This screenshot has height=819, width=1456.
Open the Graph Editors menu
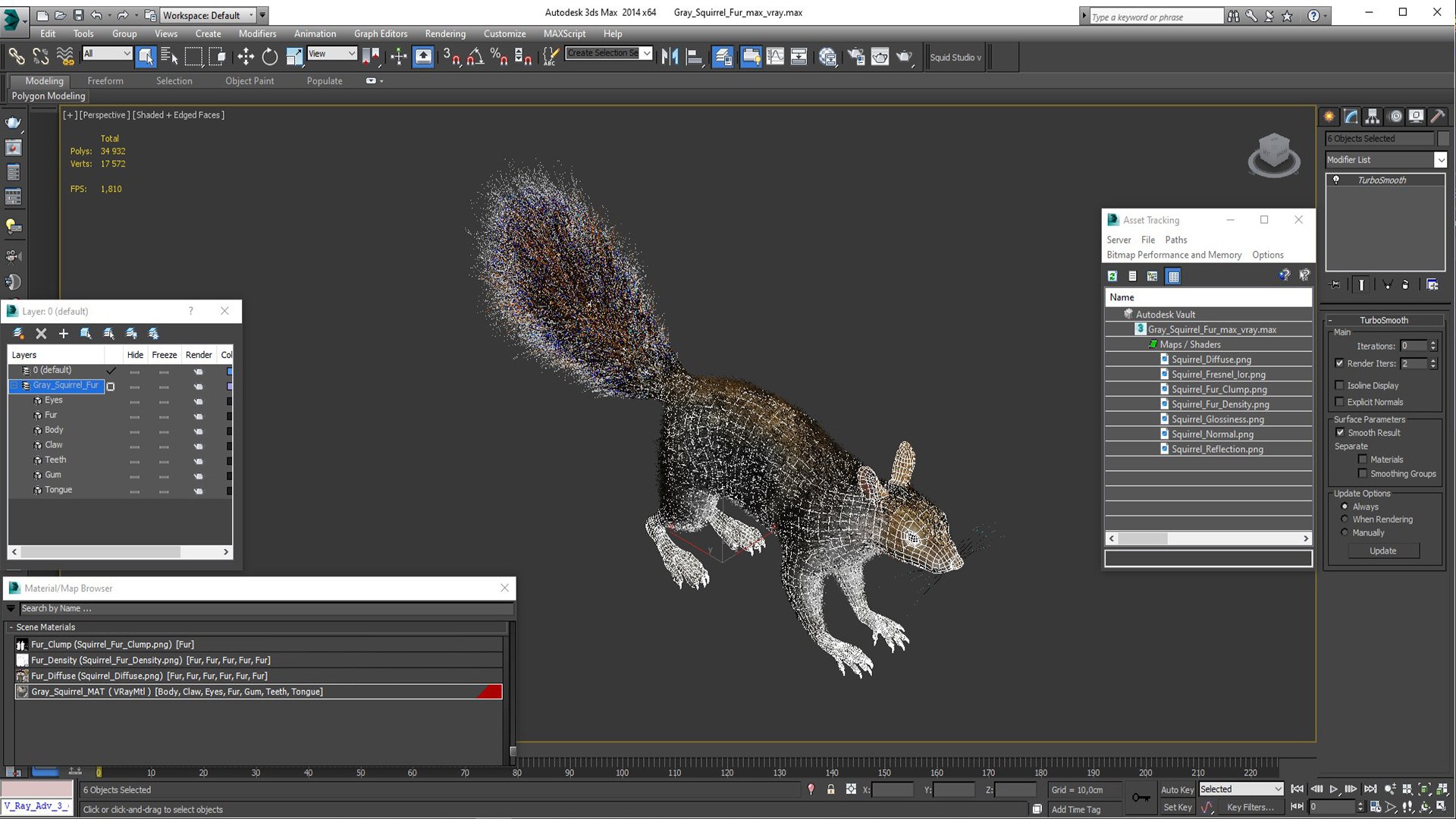(x=380, y=33)
